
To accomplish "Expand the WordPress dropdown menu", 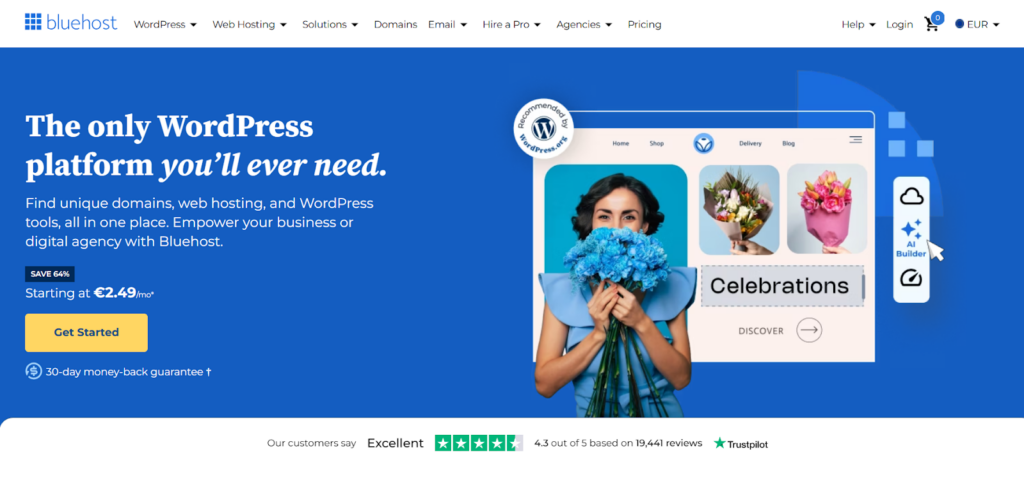I will click(x=165, y=25).
